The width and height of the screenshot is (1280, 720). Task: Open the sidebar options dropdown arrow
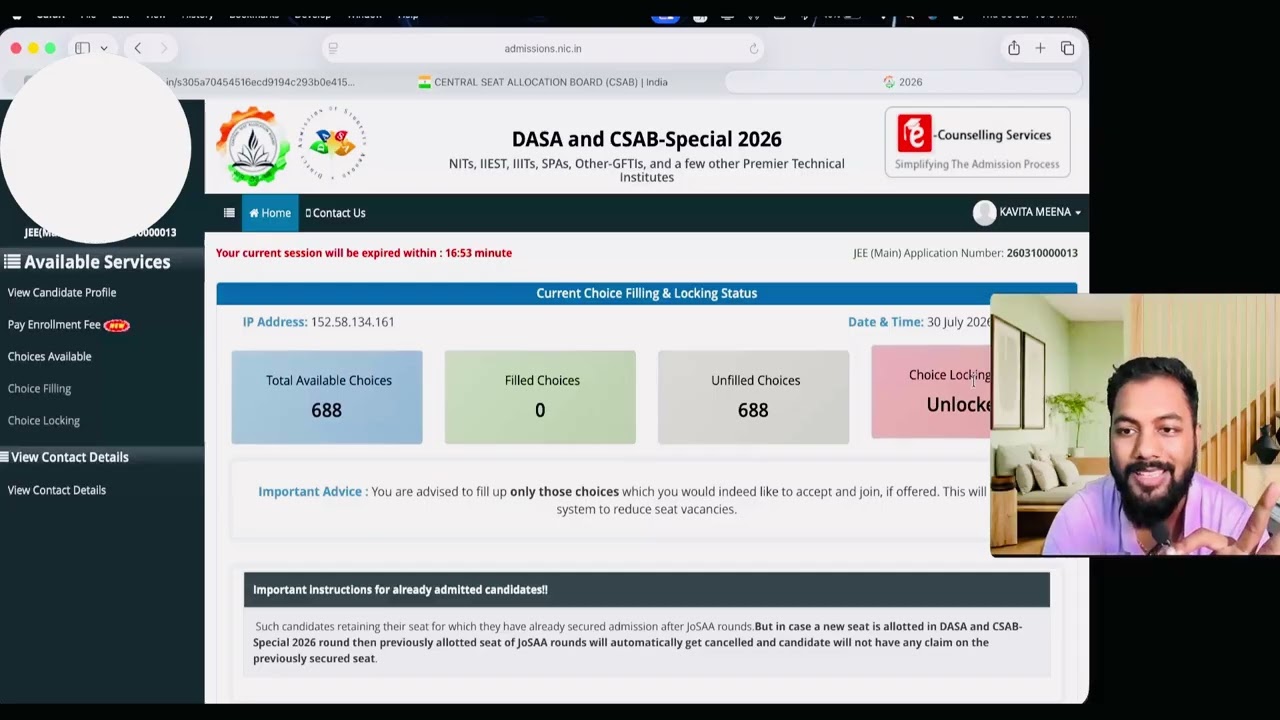click(103, 48)
